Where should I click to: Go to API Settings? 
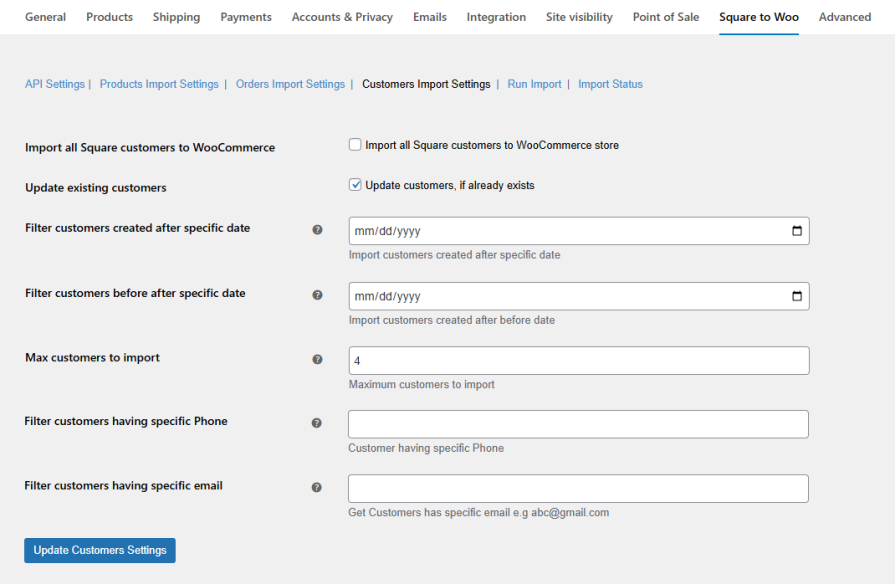[54, 84]
